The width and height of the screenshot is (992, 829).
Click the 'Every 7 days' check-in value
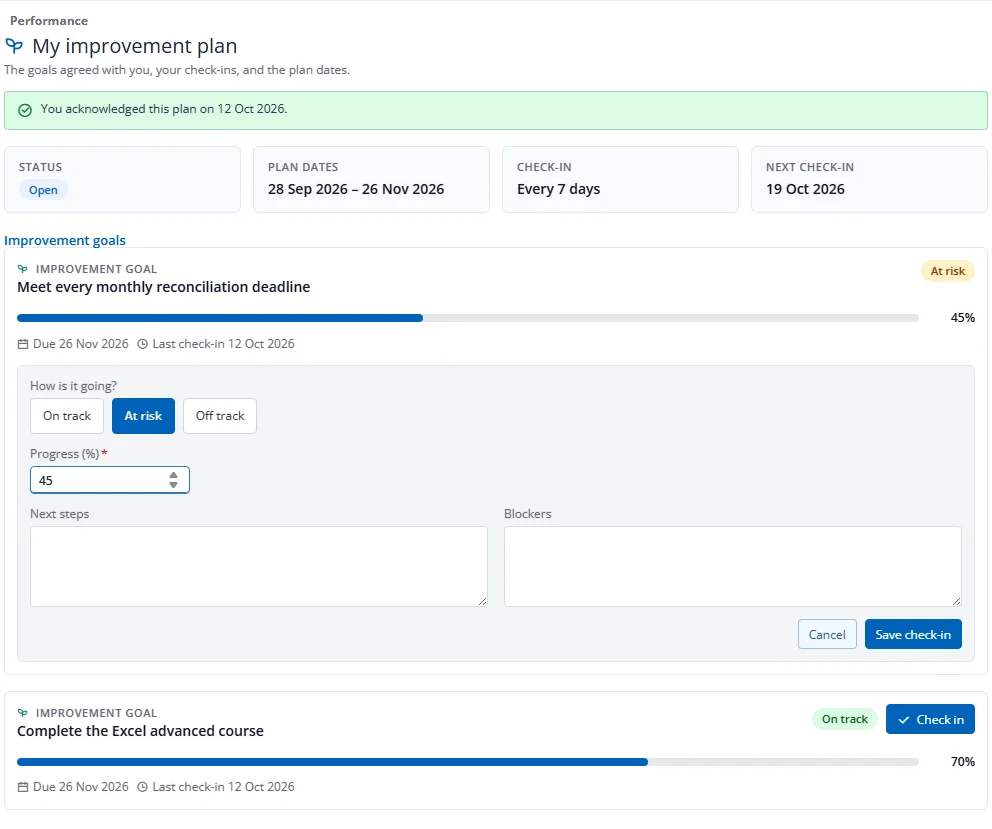[558, 189]
